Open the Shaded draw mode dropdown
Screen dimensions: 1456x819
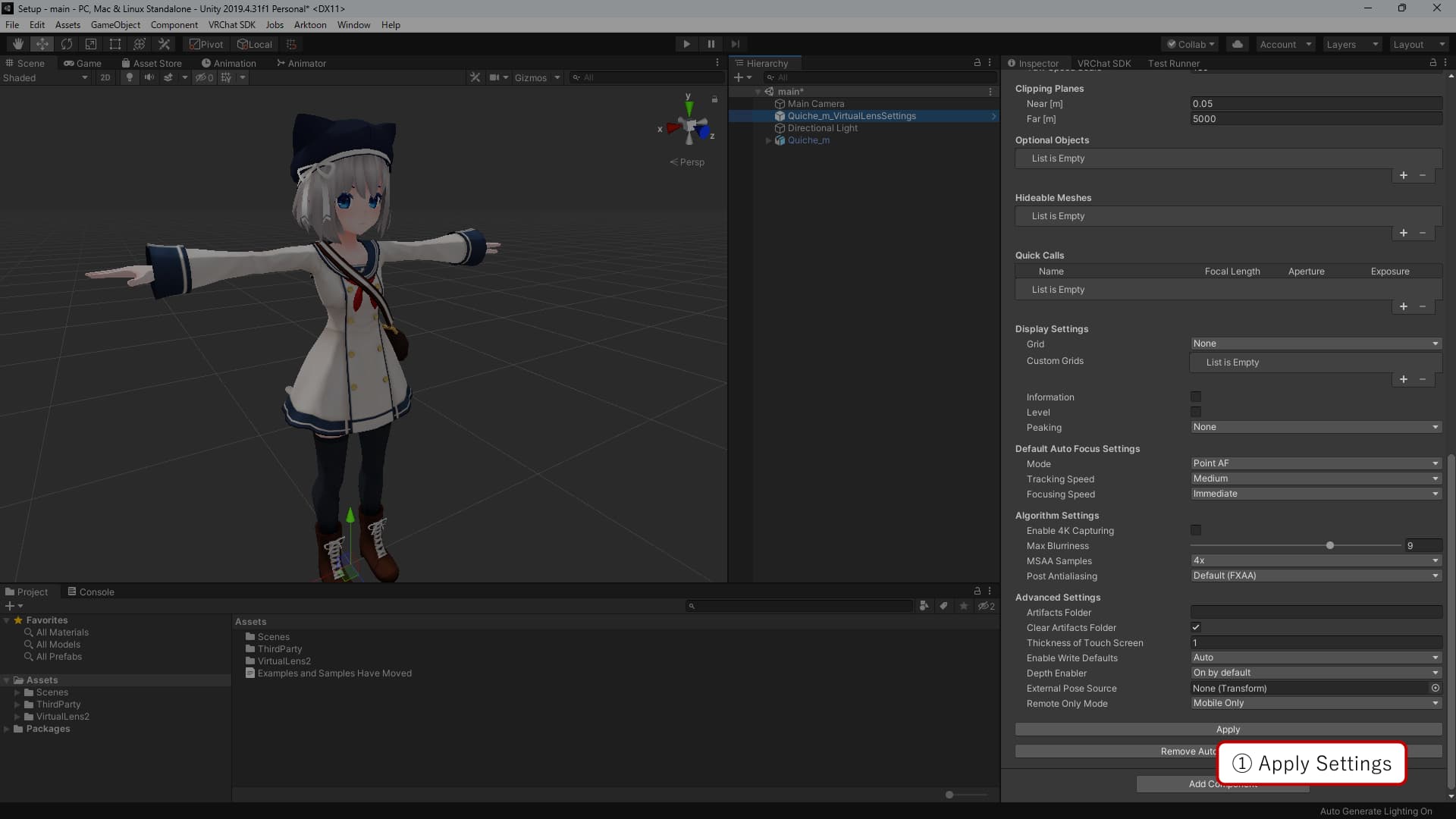45,77
